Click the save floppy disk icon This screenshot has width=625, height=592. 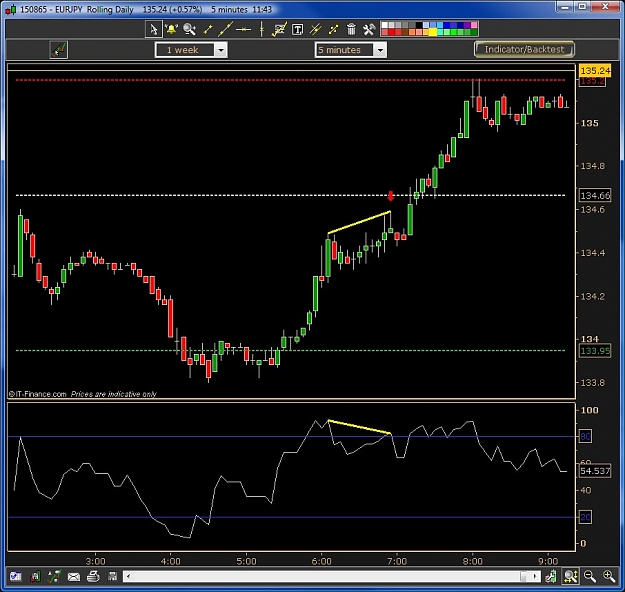coord(112,576)
